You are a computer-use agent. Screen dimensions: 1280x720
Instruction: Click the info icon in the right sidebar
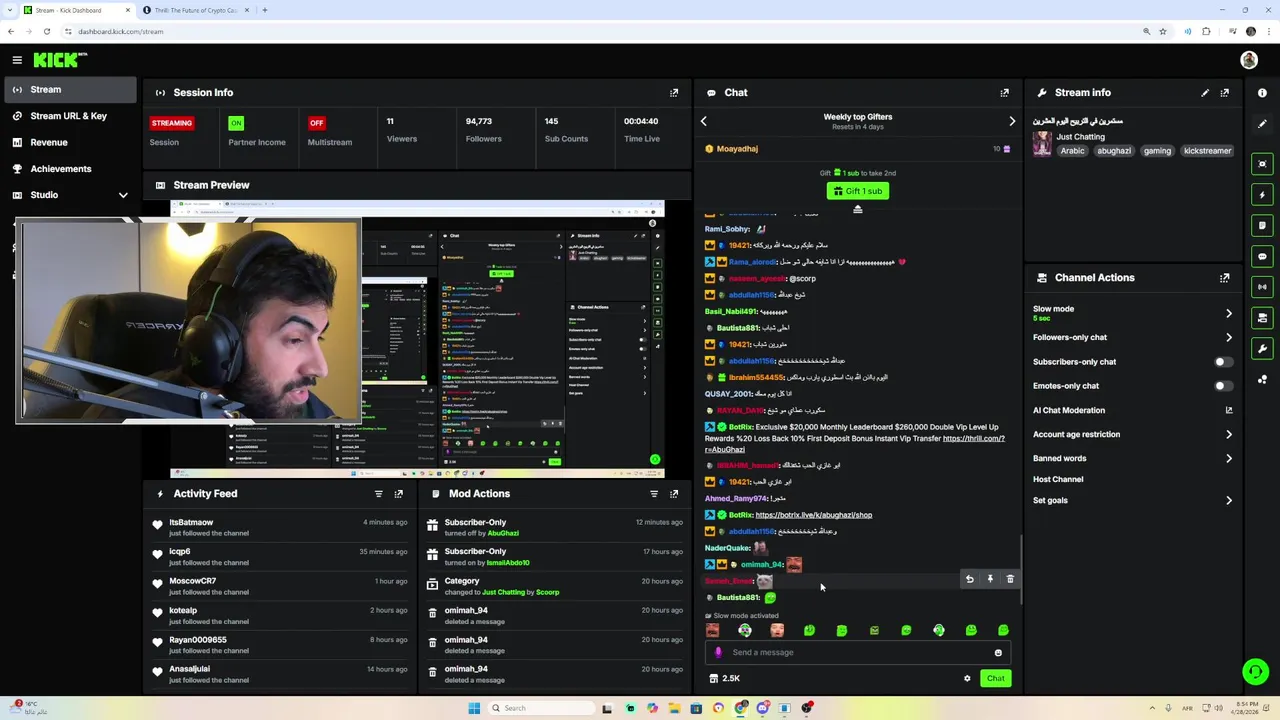tap(1262, 93)
